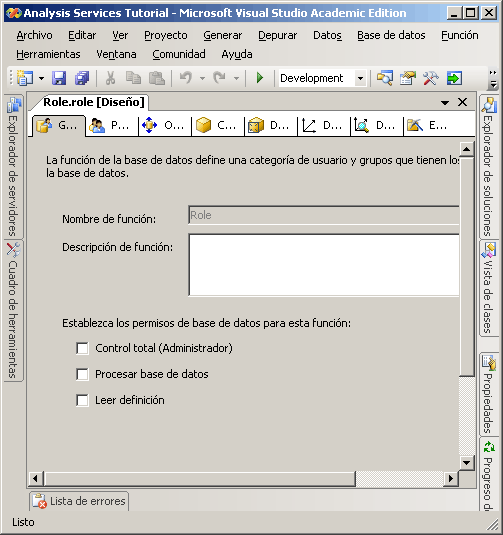Switch to the E... mining structures tab

tap(430, 126)
